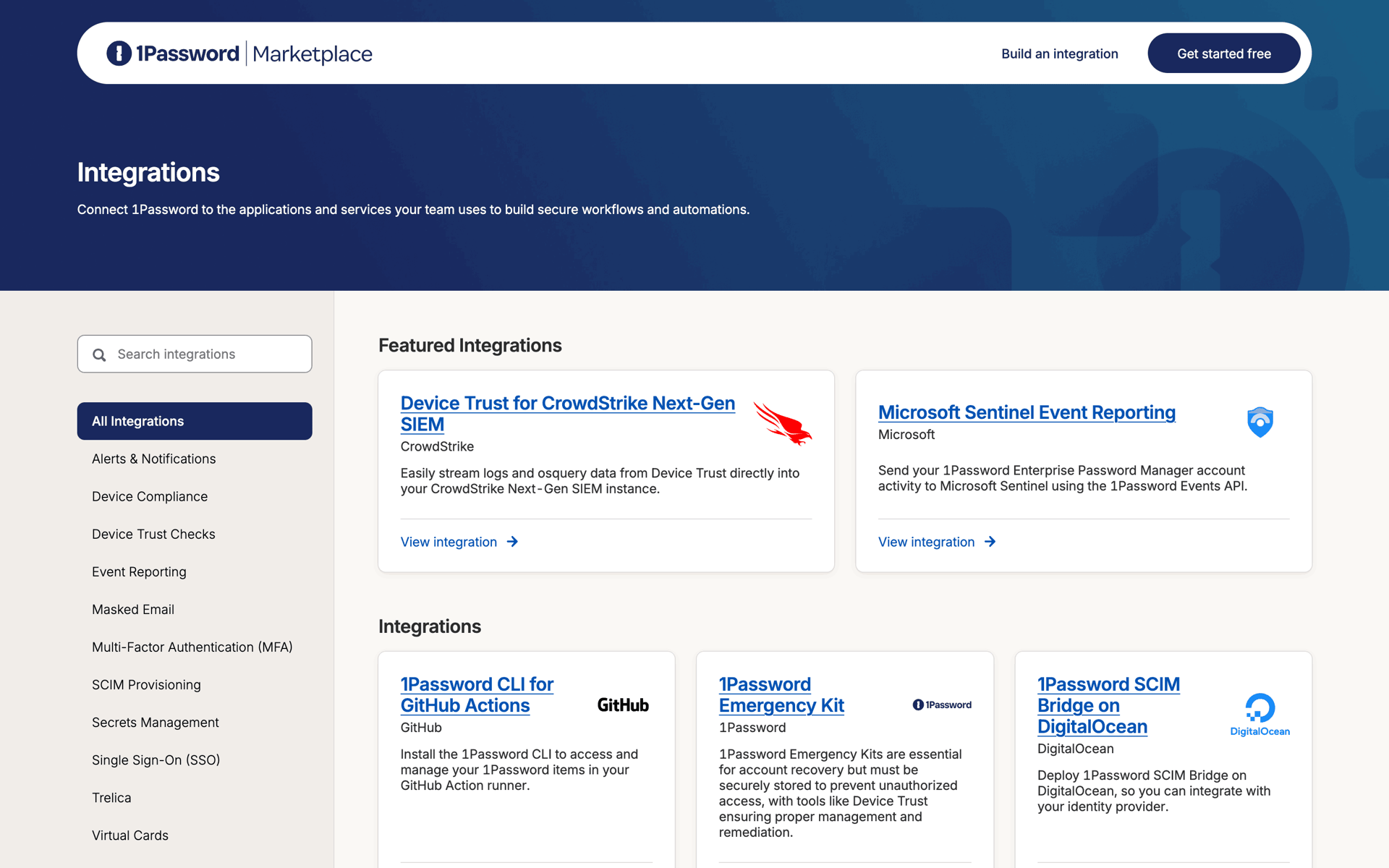Click the Integrations page title in banner
The width and height of the screenshot is (1389, 868).
coord(148,172)
